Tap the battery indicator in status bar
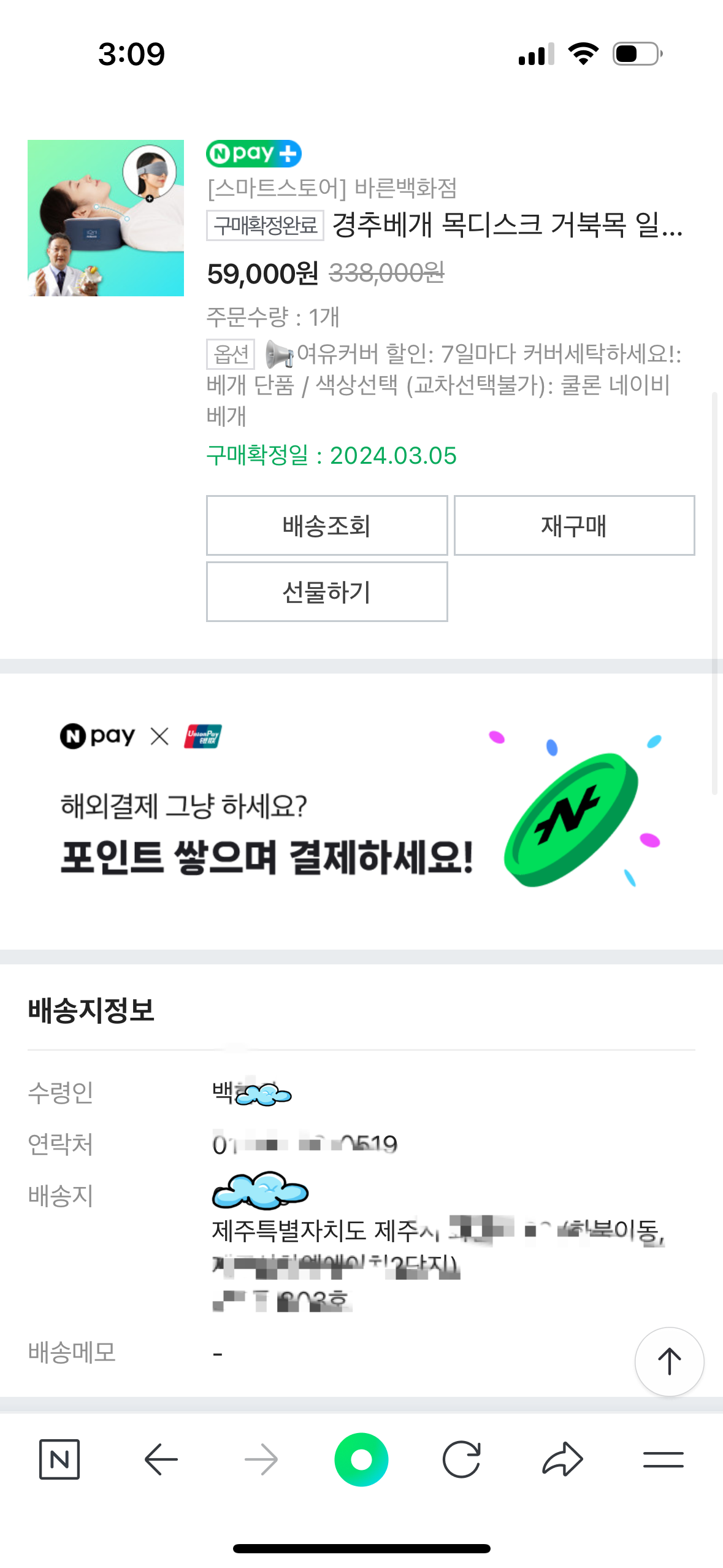 click(x=638, y=54)
